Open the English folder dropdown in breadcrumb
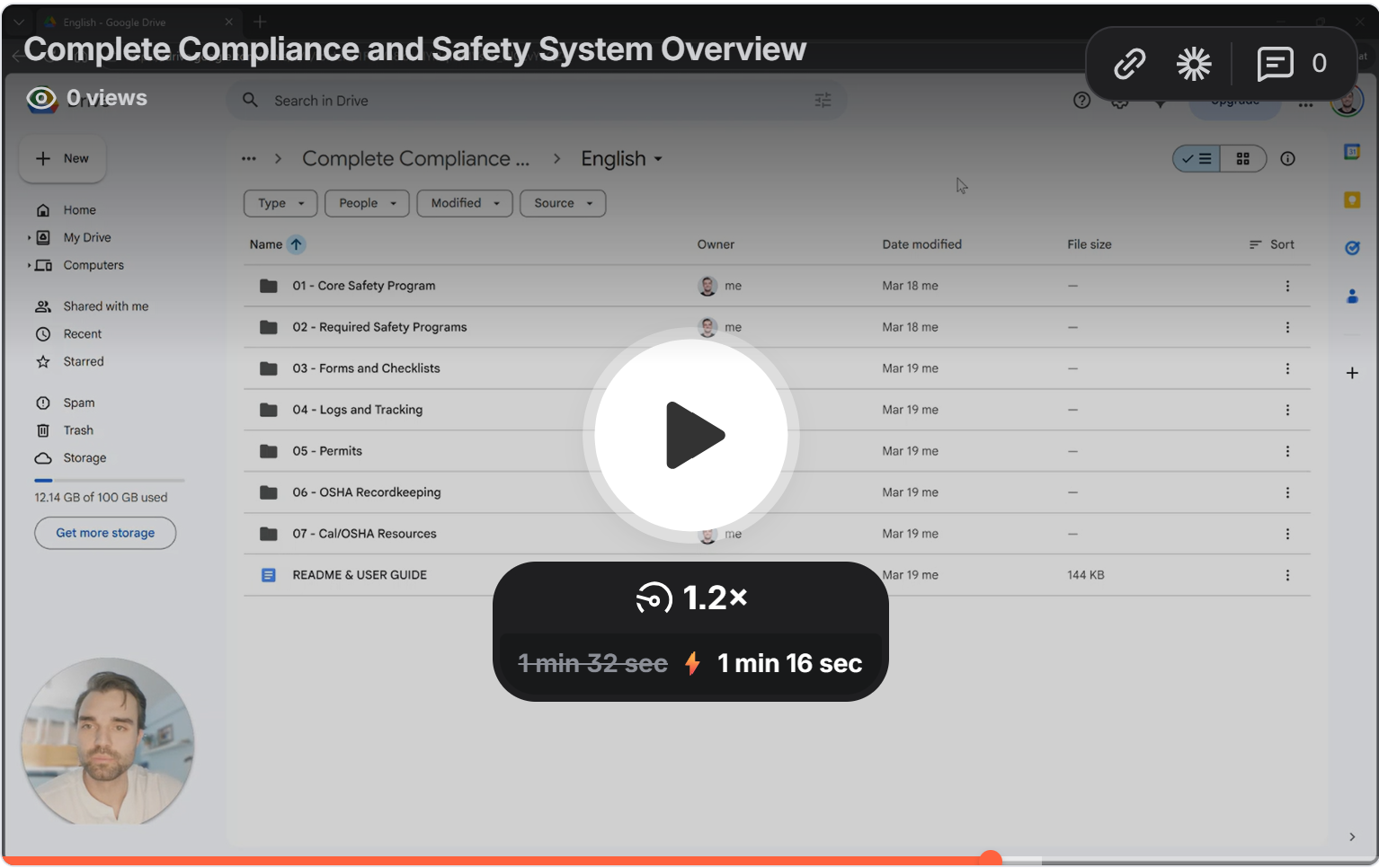The width and height of the screenshot is (1379, 868). point(622,159)
